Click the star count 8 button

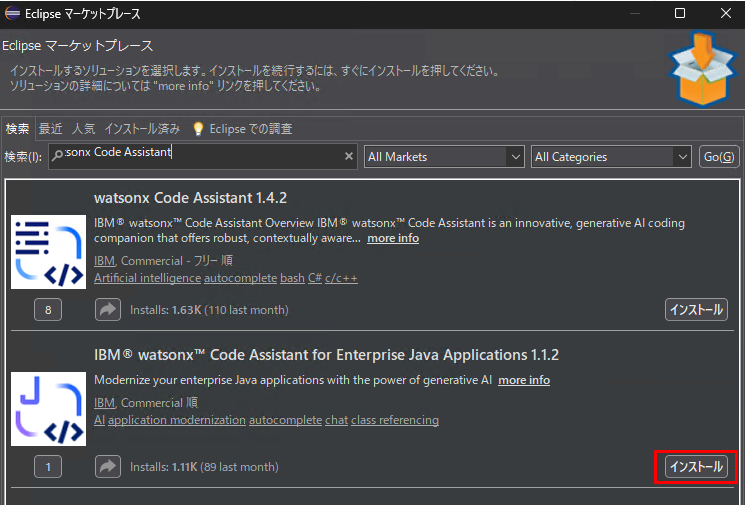[48, 310]
